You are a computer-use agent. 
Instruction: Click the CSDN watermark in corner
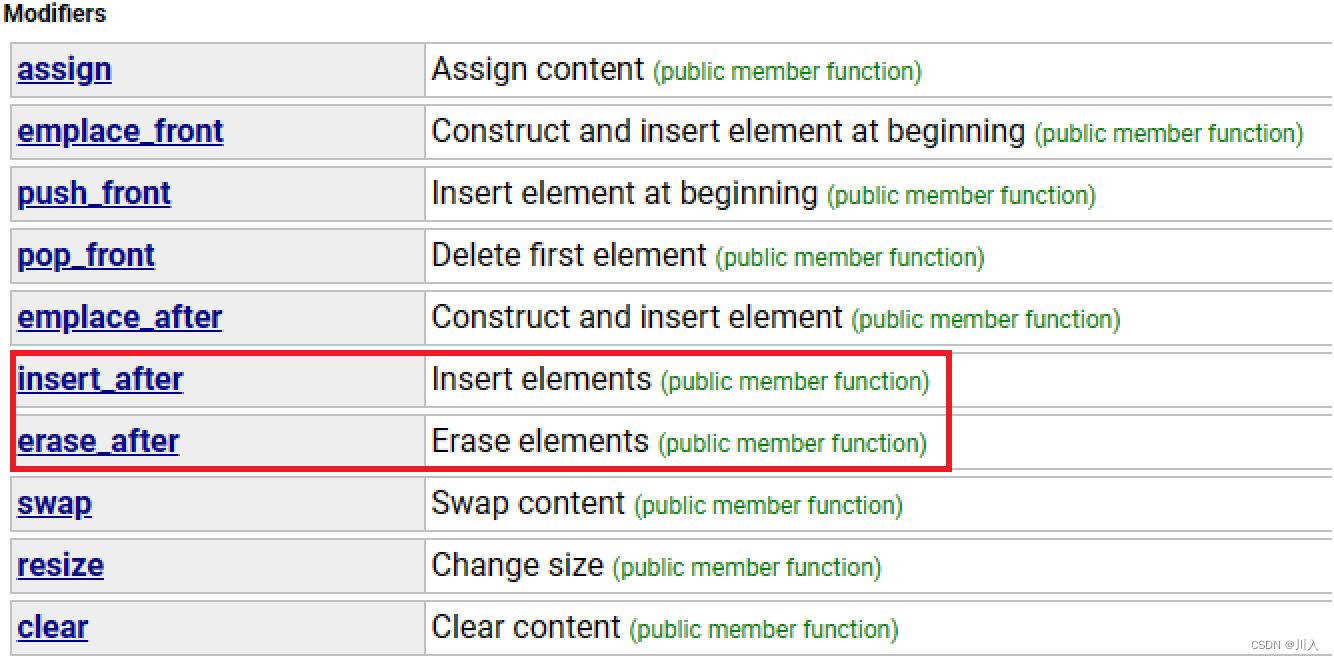coord(1285,645)
